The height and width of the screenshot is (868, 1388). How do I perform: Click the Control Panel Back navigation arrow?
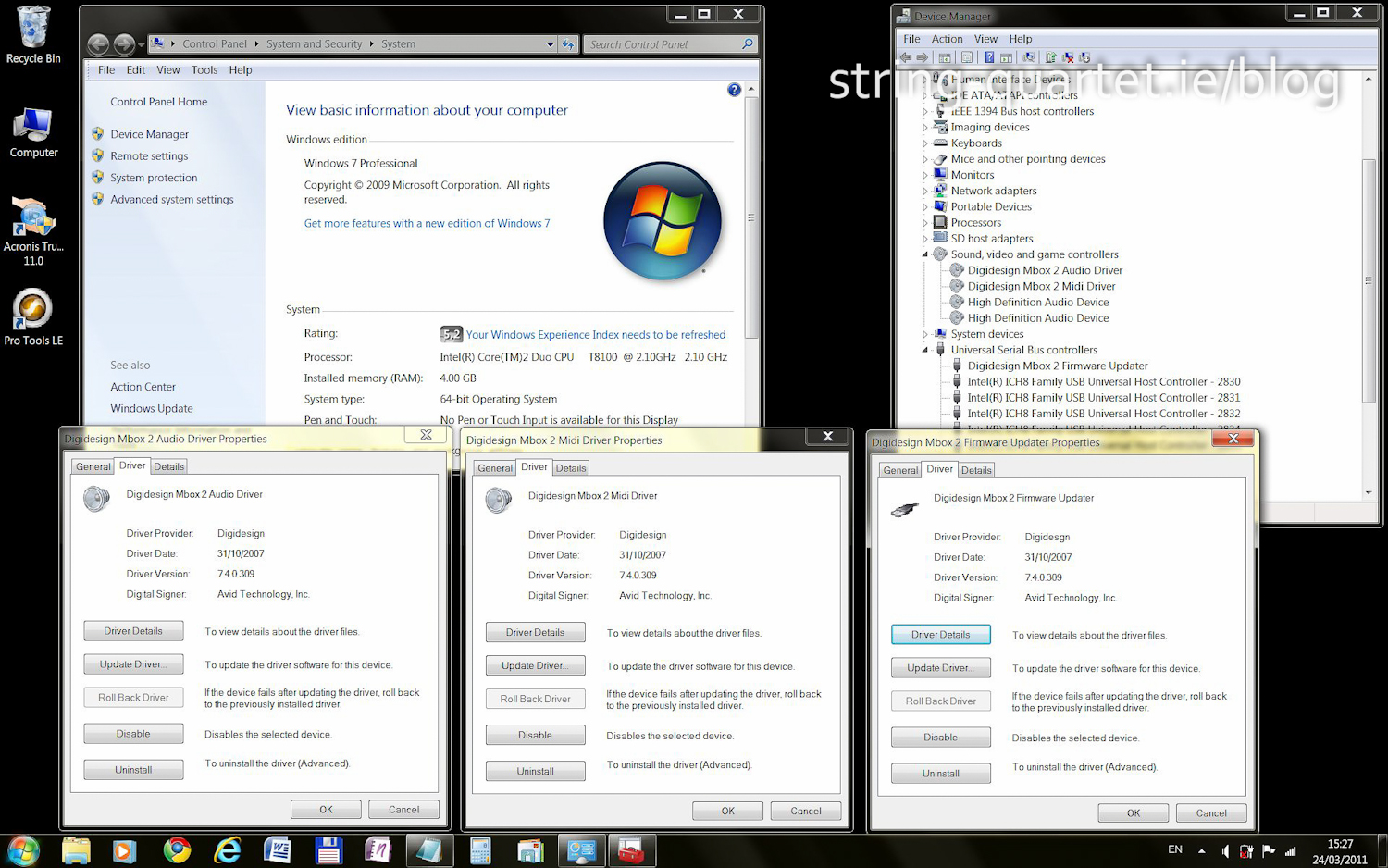click(x=98, y=43)
